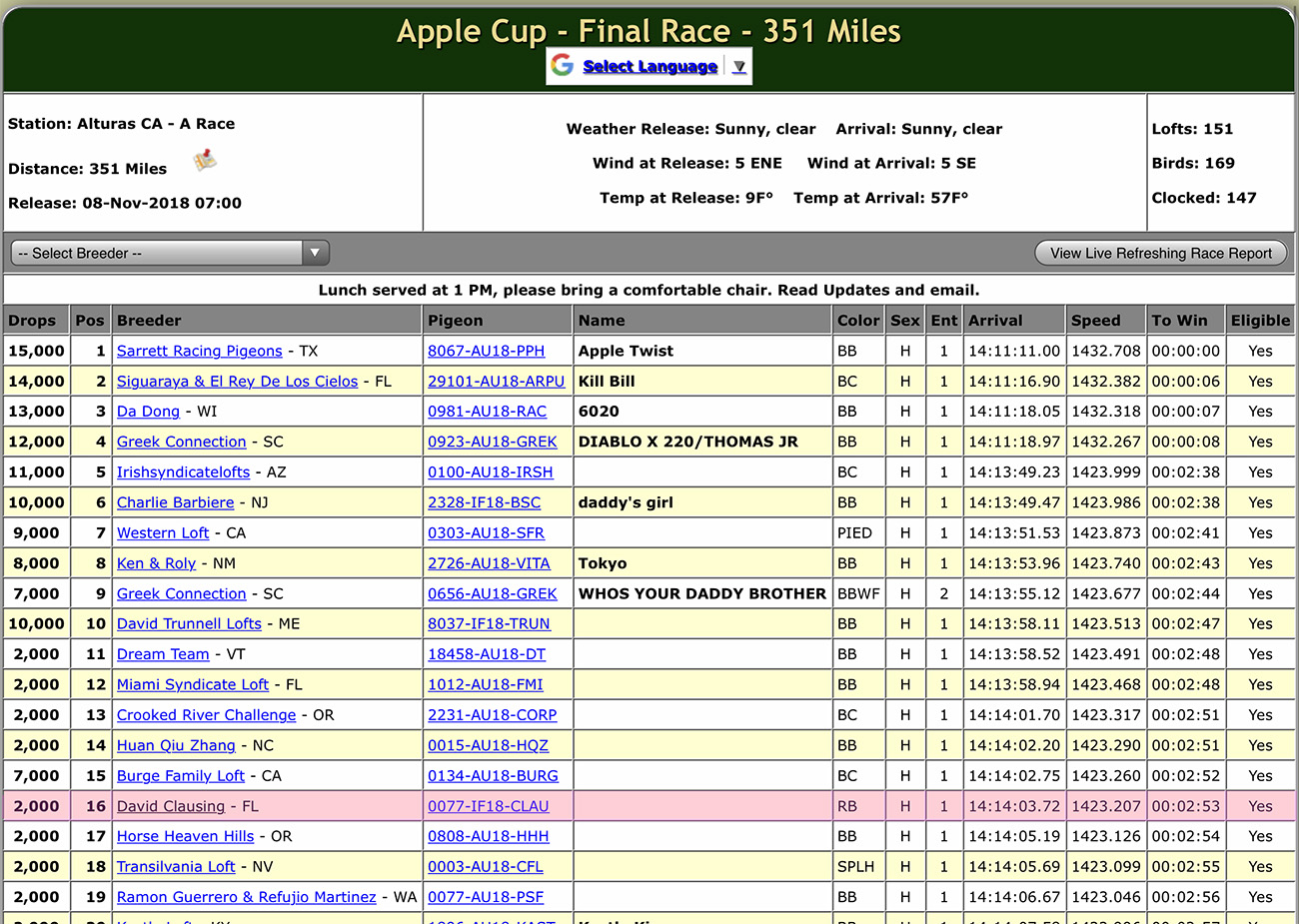The width and height of the screenshot is (1299, 924).
Task: Click the map icon next to Distance
Action: tap(205, 160)
